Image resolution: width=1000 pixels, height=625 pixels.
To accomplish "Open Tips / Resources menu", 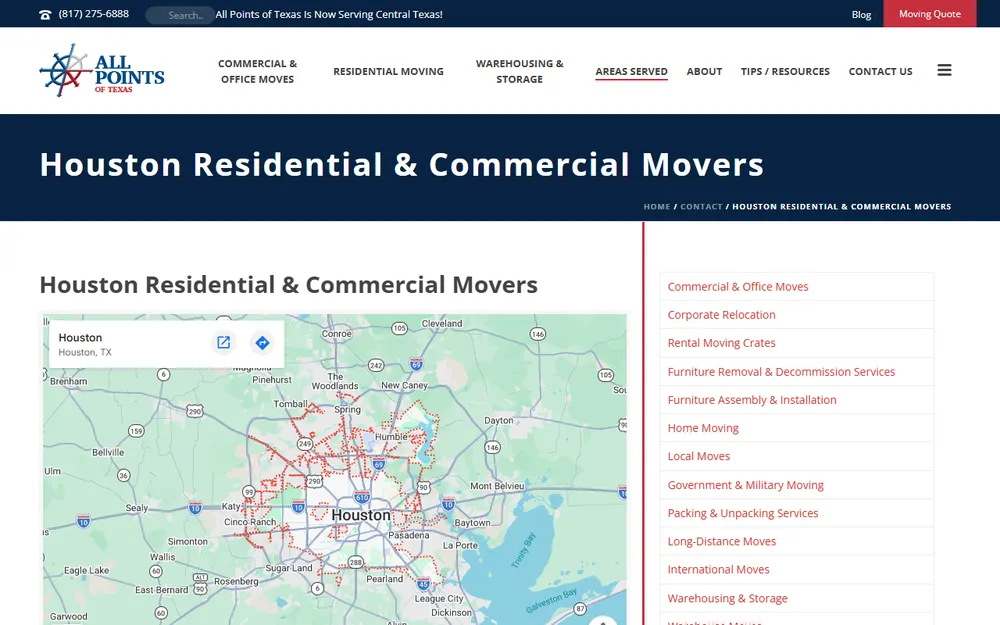I will (x=785, y=71).
